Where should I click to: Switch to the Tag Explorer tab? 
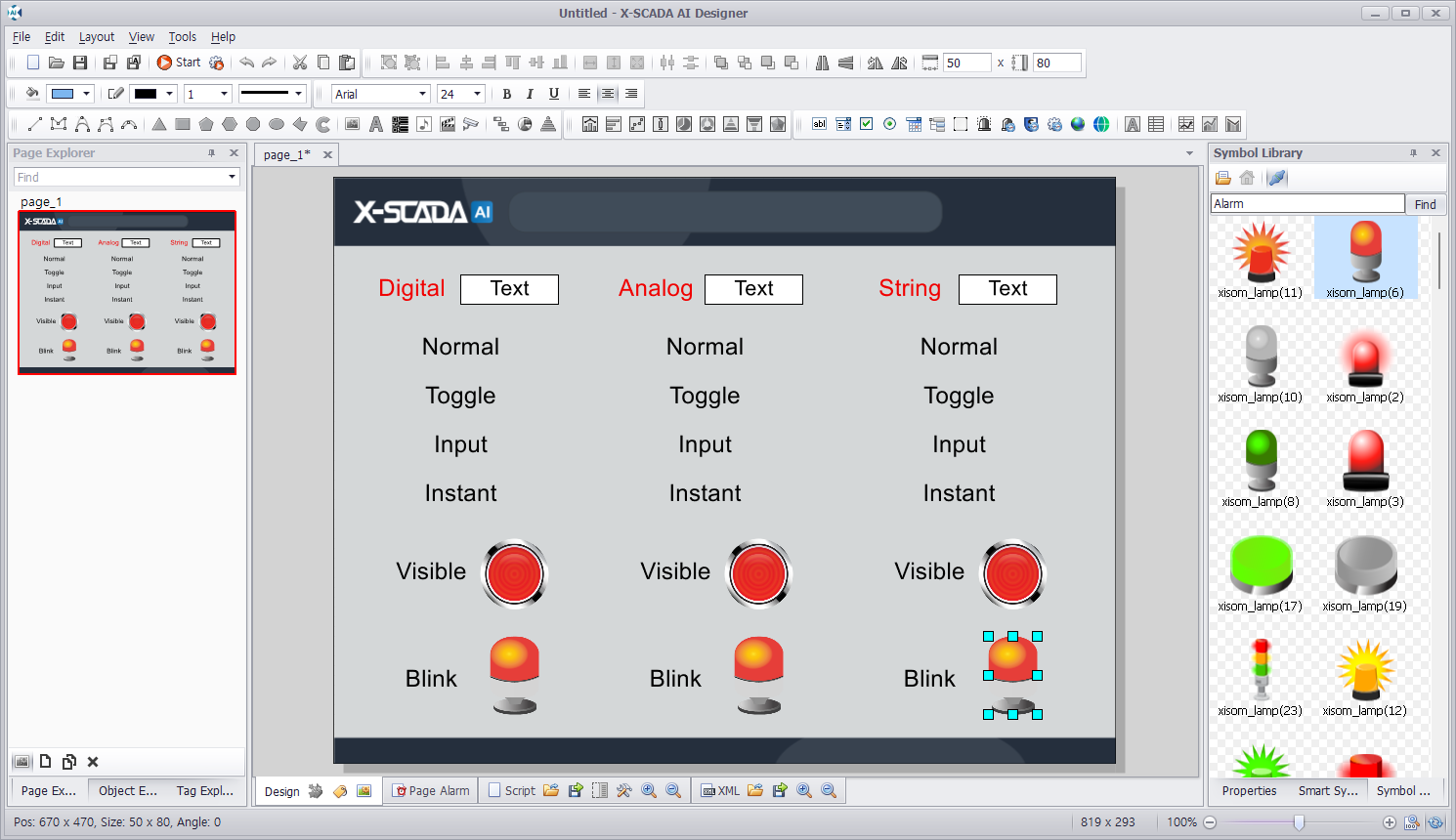[x=204, y=791]
